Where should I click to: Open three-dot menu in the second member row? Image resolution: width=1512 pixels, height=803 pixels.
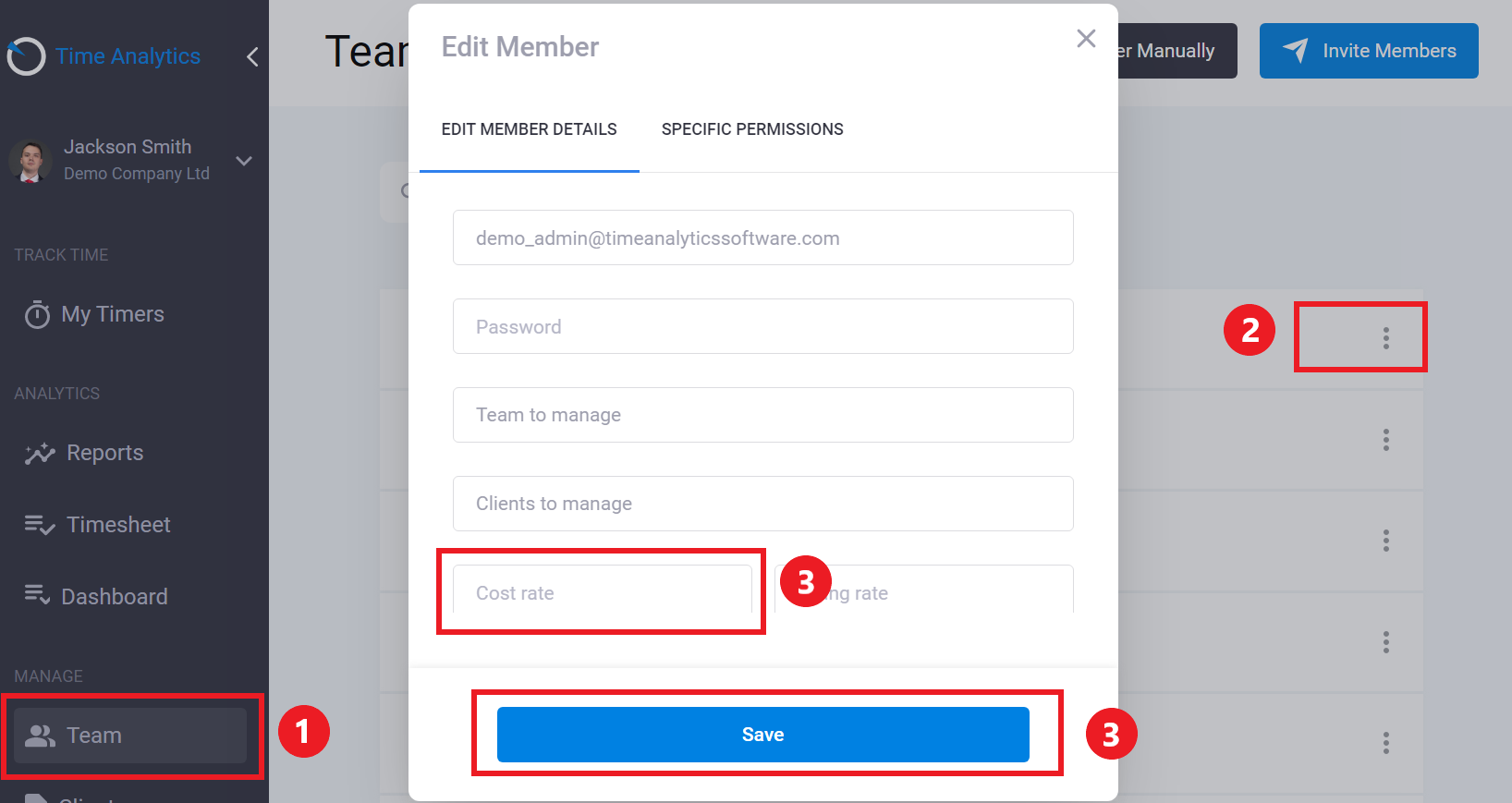(x=1385, y=440)
